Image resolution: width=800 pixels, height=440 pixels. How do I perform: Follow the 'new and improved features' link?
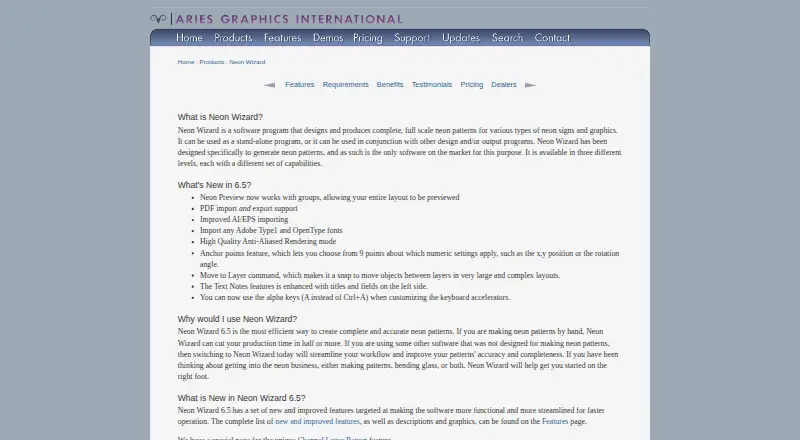click(317, 422)
